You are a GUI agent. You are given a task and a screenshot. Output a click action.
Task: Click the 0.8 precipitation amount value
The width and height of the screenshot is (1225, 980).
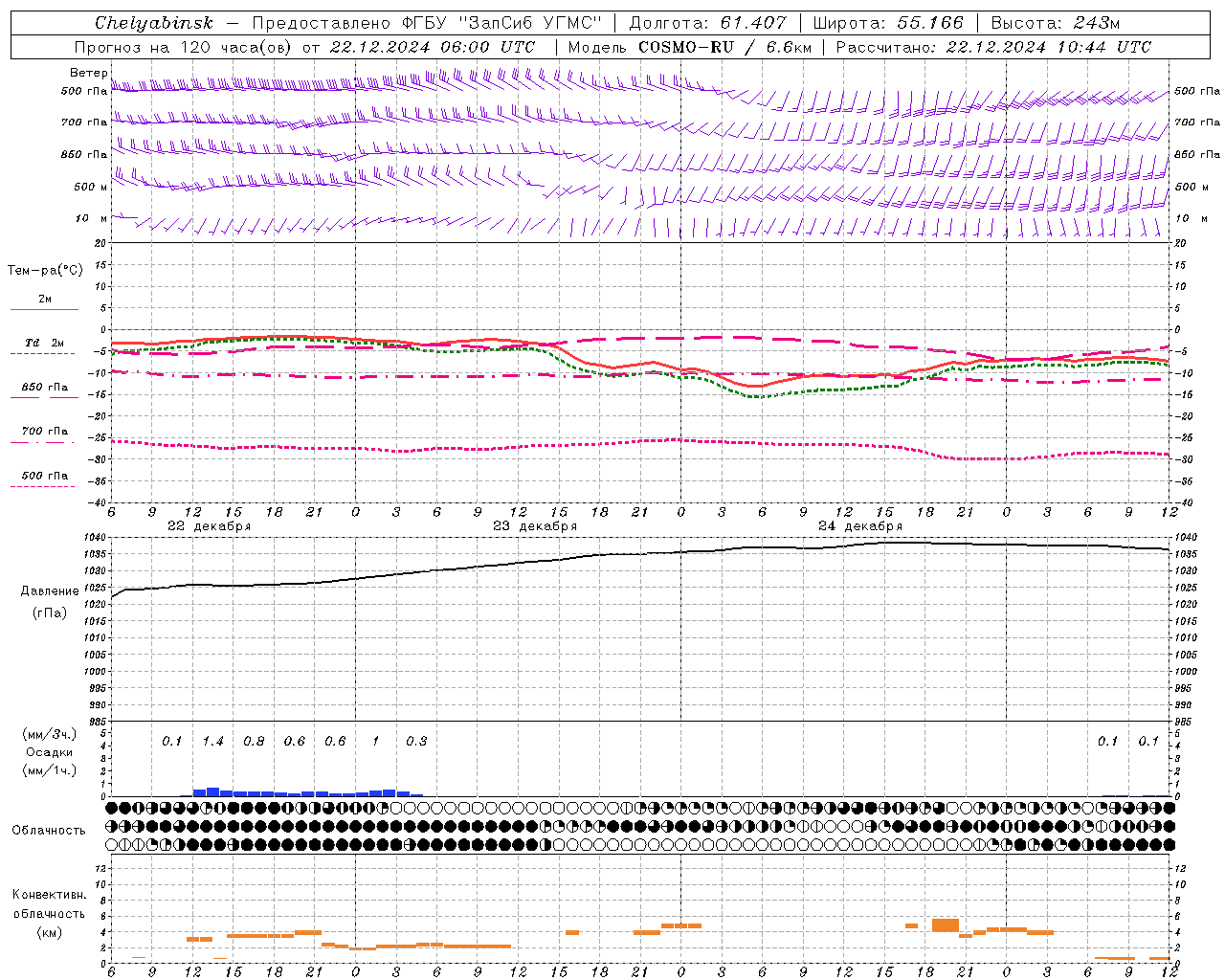tap(254, 741)
